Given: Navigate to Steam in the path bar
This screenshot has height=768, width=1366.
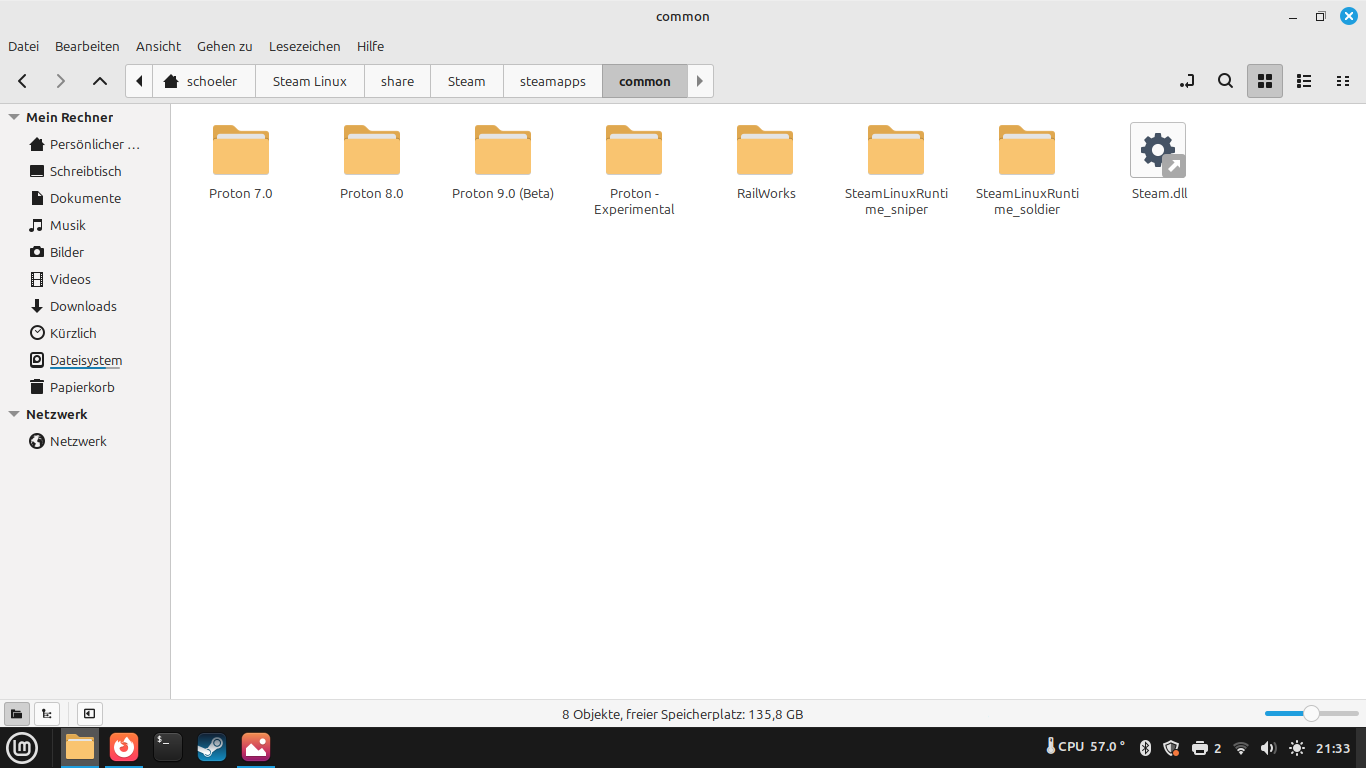Looking at the screenshot, I should click(466, 81).
